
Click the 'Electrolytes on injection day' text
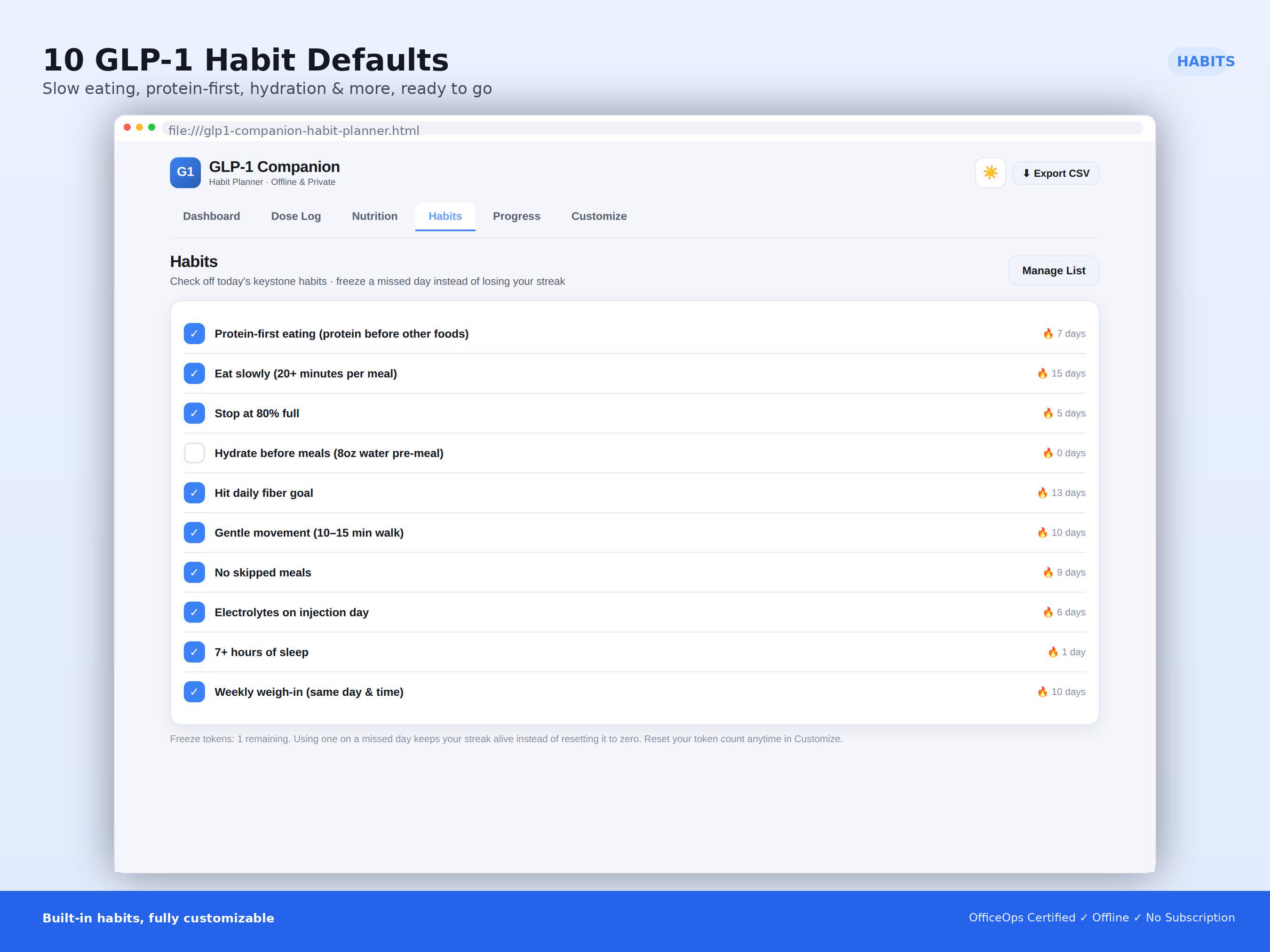click(x=292, y=612)
